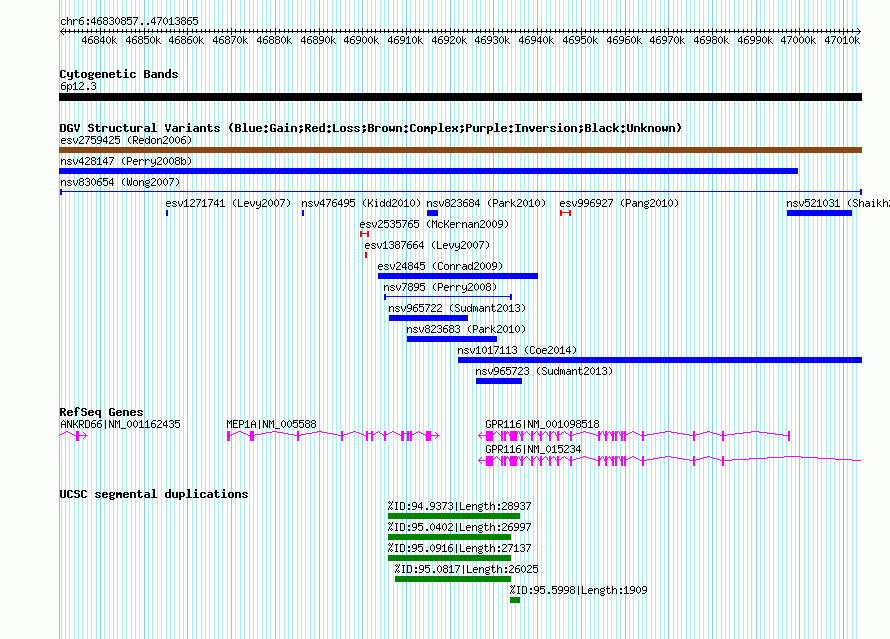Click the nsv7895 Perry2008 thin span
This screenshot has height=639, width=890.
[x=448, y=297]
